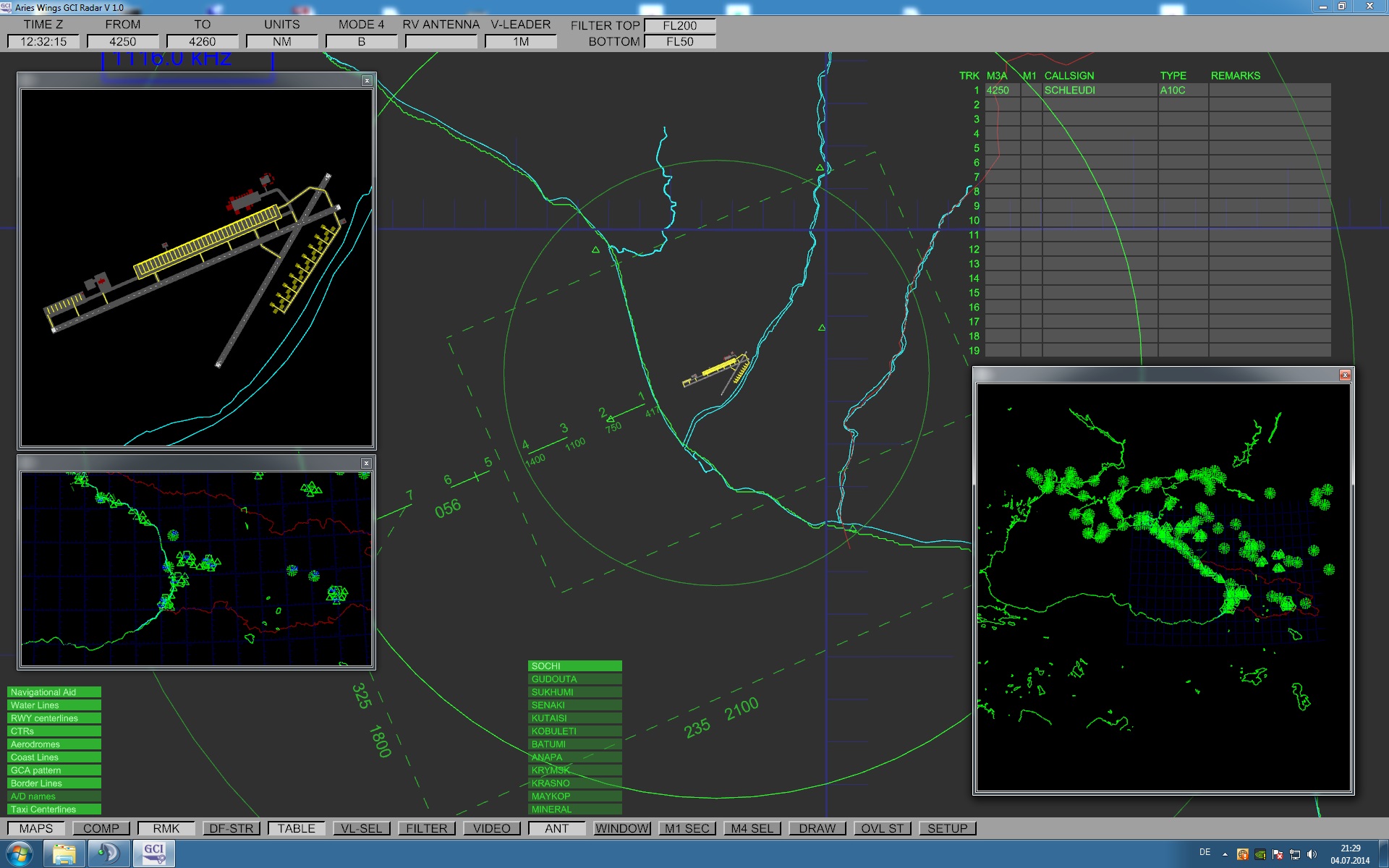1389x868 pixels.
Task: Toggle the Taxi Centerlines layer
Action: 54,809
